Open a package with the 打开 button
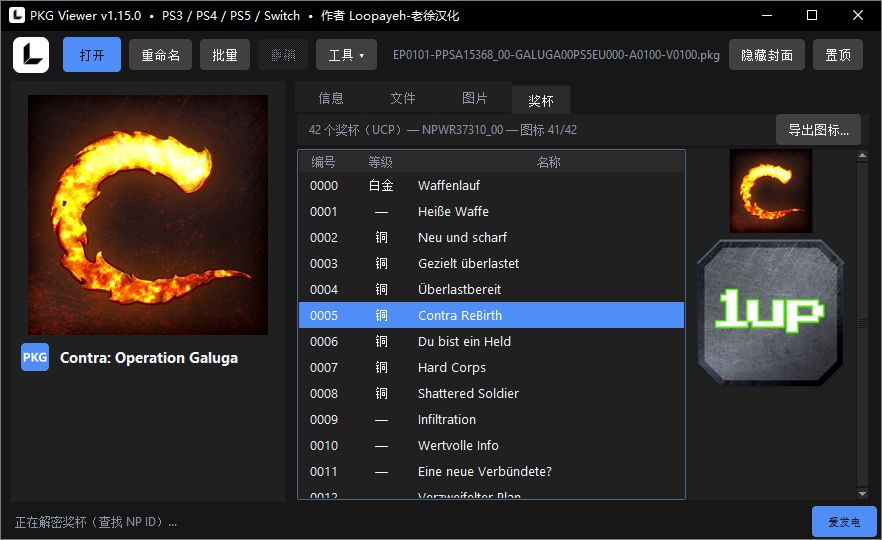The width and height of the screenshot is (882, 540). coord(92,55)
